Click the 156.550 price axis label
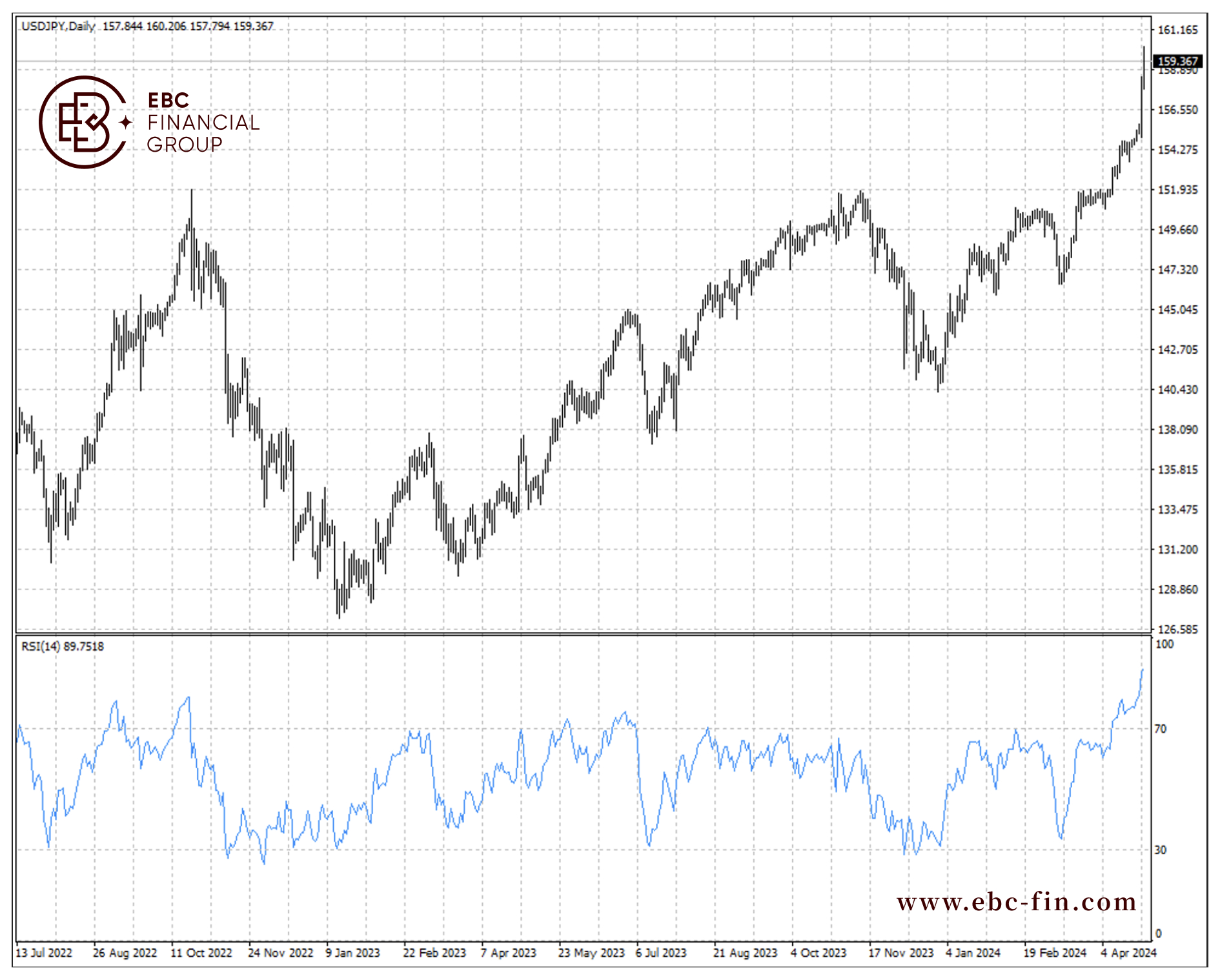 click(1178, 110)
